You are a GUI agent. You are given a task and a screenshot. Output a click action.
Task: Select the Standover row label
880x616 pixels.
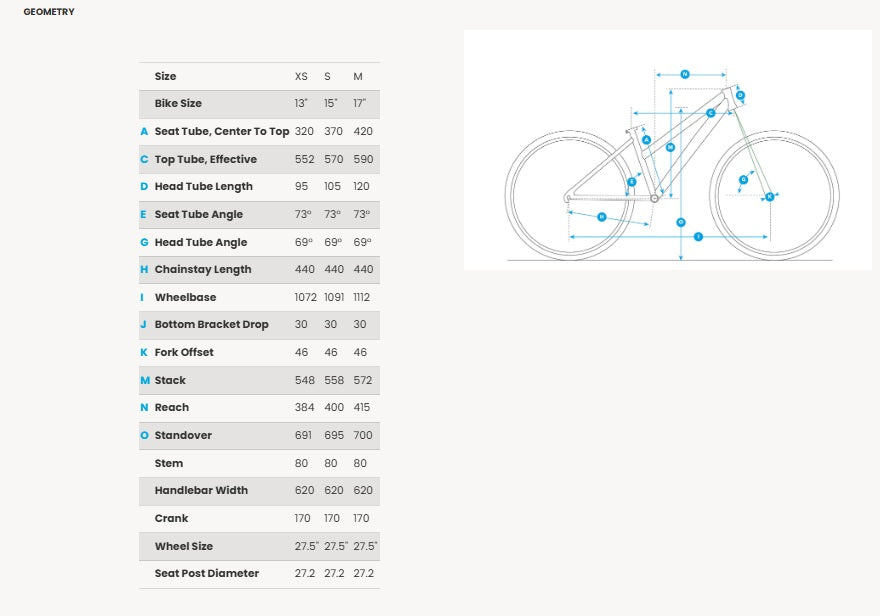[x=183, y=435]
